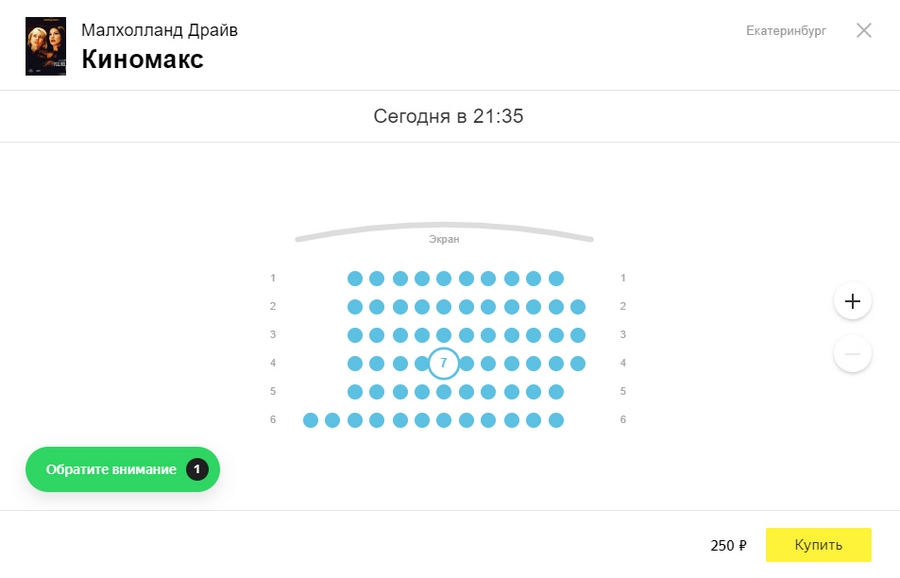Select the rightmost seat in row 6
Screen dimensions: 900x578
pyautogui.click(x=556, y=420)
